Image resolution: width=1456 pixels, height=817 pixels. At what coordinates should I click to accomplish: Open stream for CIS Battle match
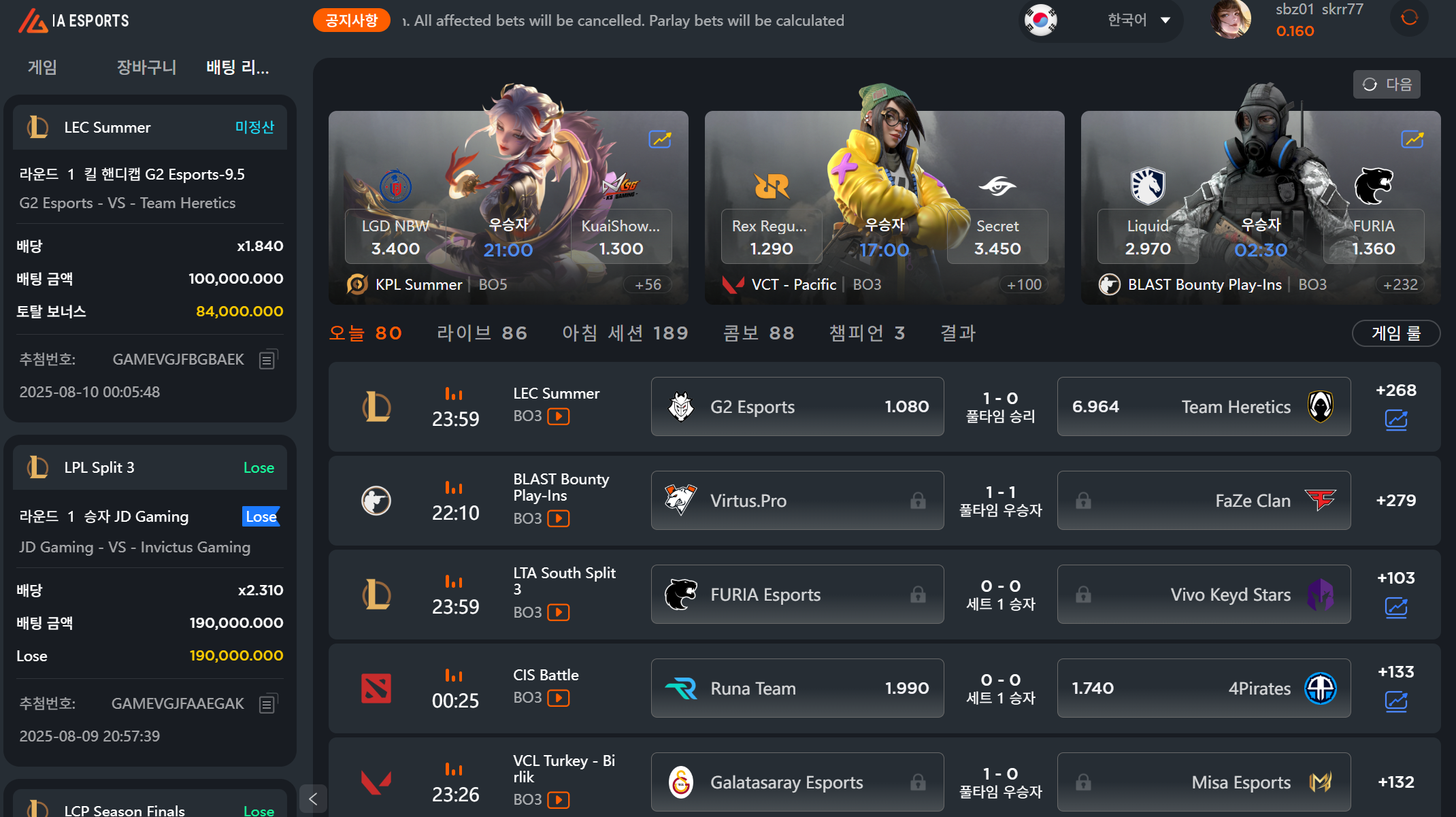pyautogui.click(x=559, y=698)
